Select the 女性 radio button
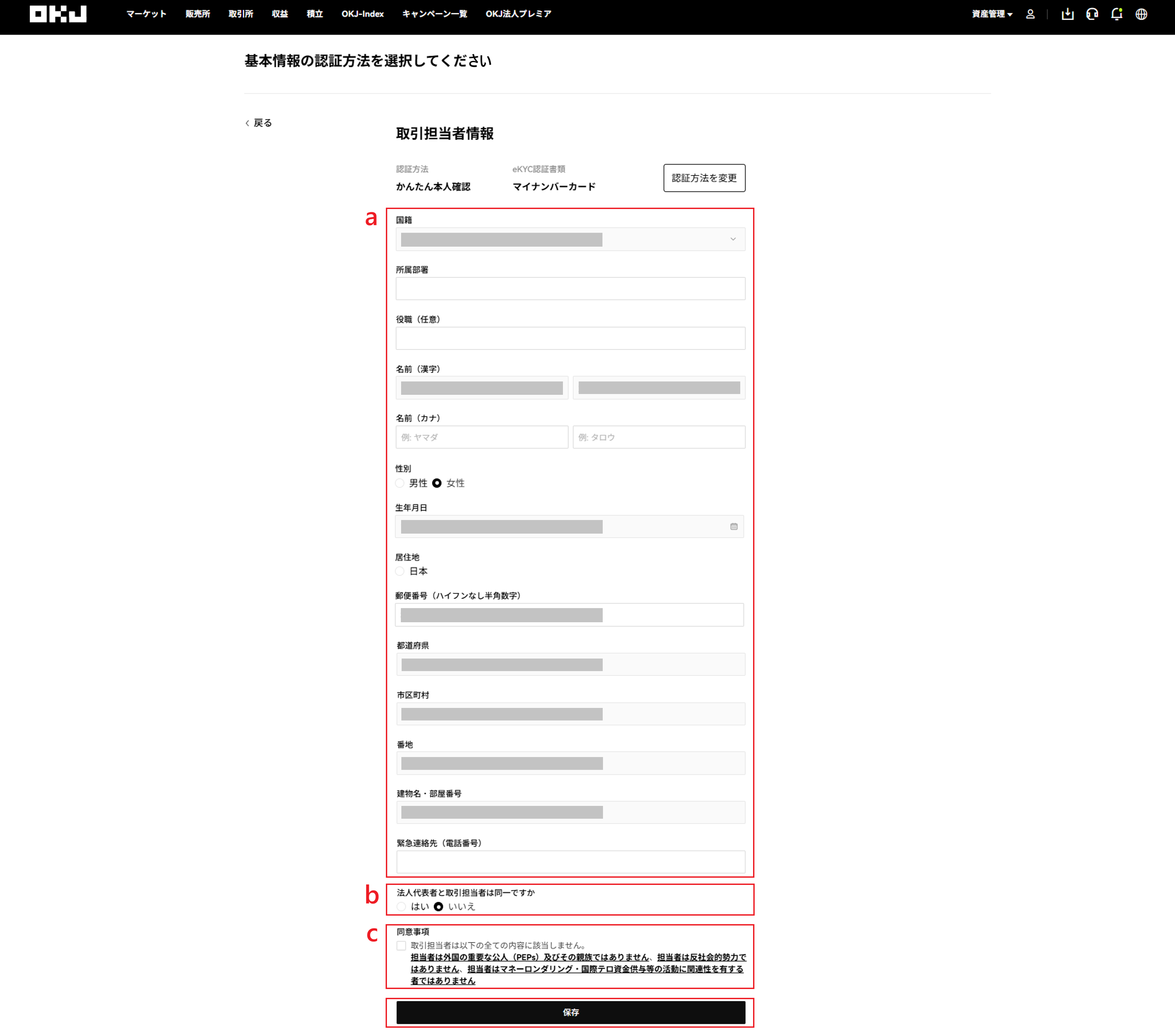Screen dimensions: 1175x1036 tap(437, 483)
